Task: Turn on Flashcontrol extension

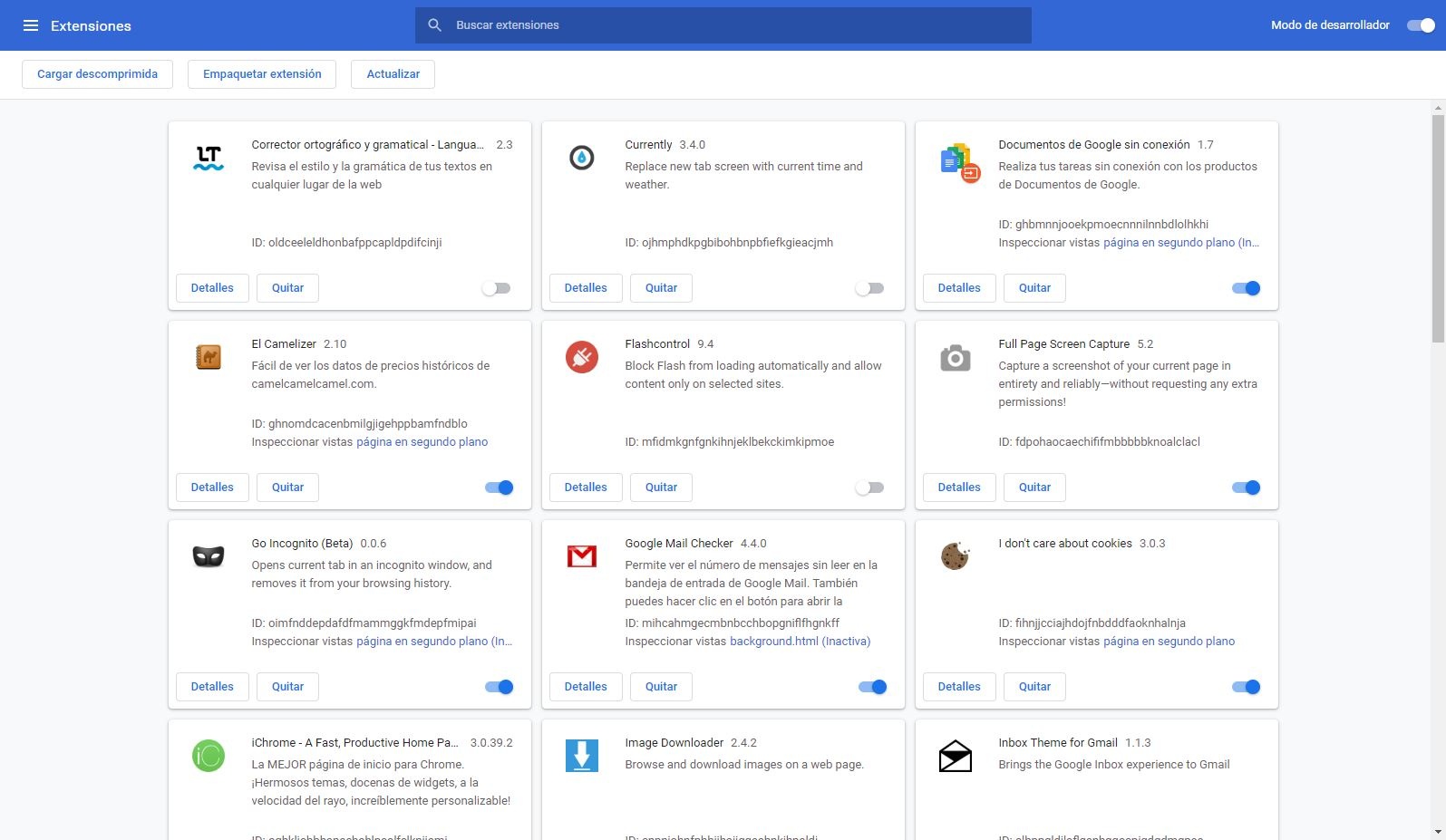Action: (869, 488)
